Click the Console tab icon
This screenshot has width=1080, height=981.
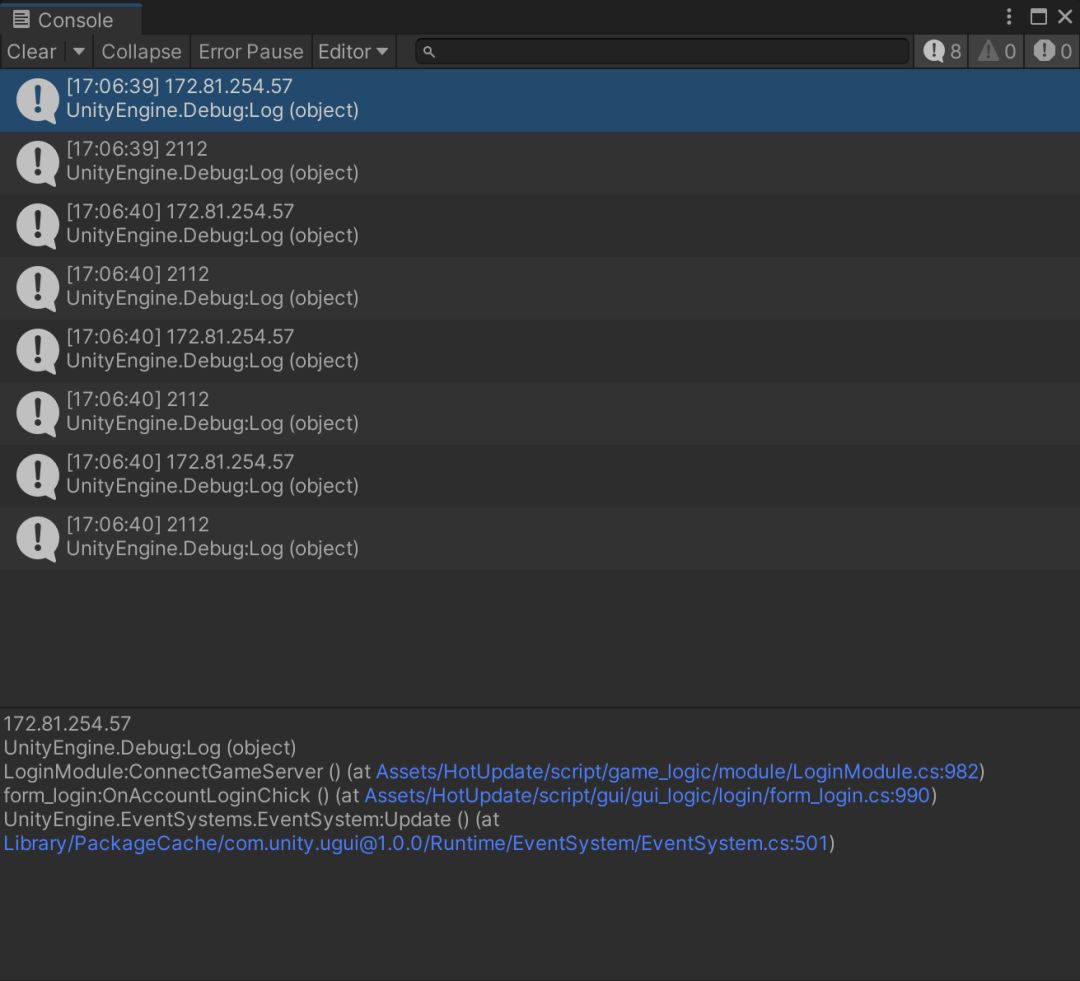[21, 19]
